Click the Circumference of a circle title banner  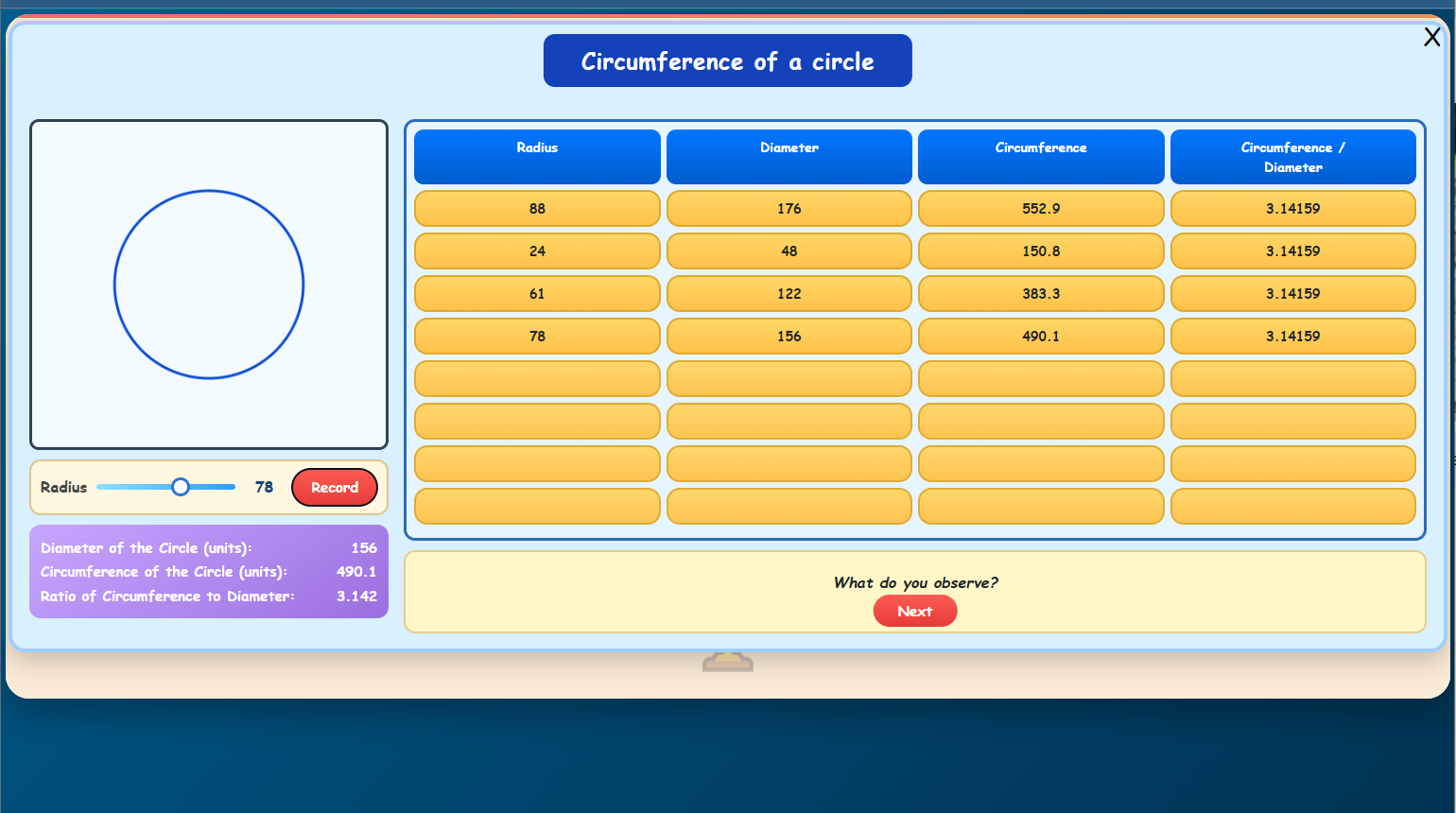pyautogui.click(x=727, y=60)
